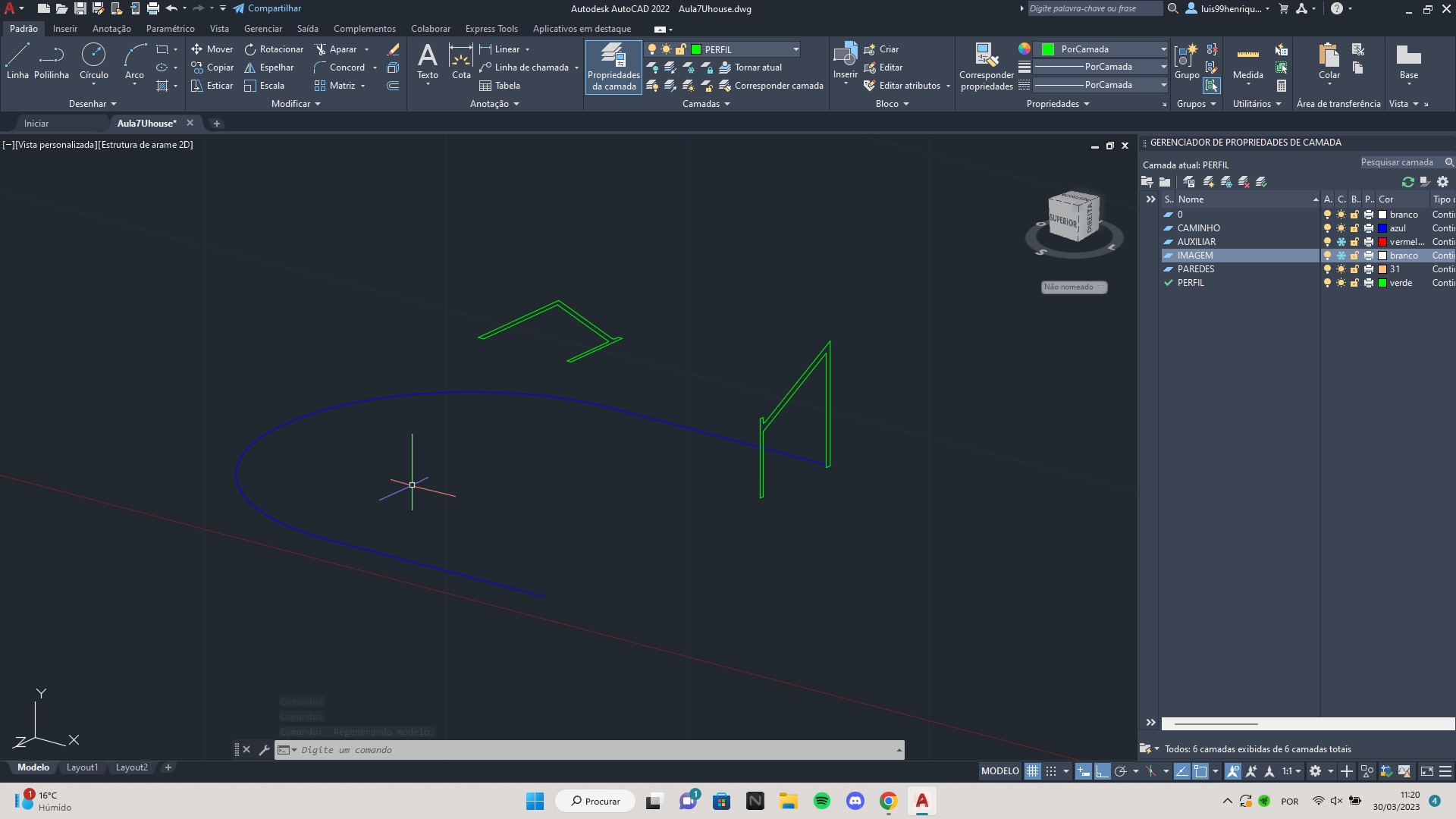Activate the Espelhar (mirror) tool

point(268,67)
